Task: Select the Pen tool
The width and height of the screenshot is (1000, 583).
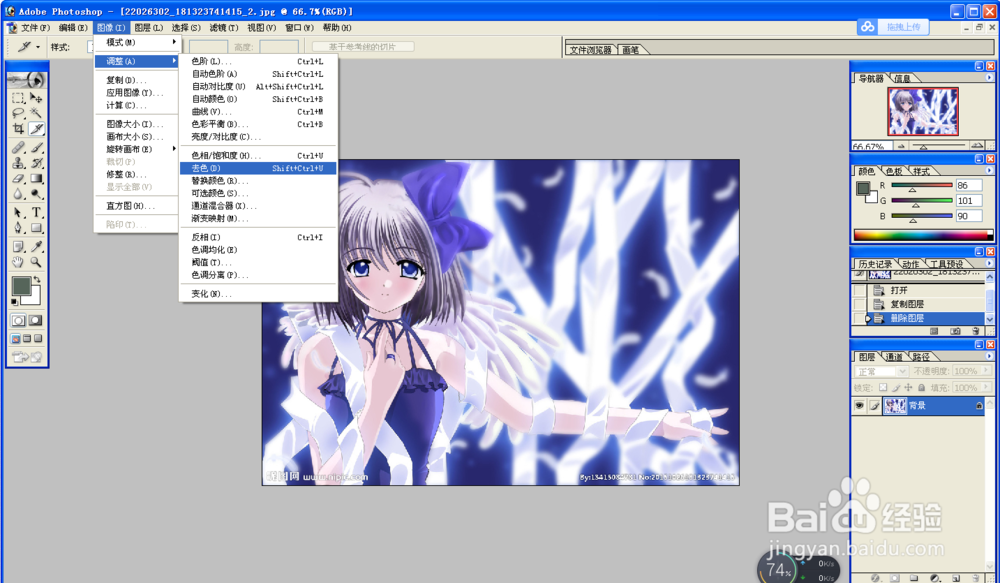Action: pyautogui.click(x=18, y=228)
